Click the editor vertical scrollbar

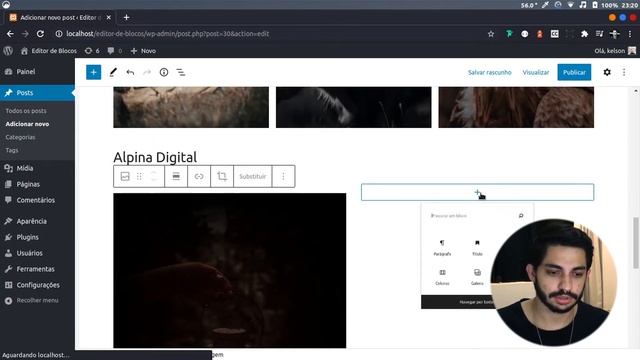(x=636, y=243)
